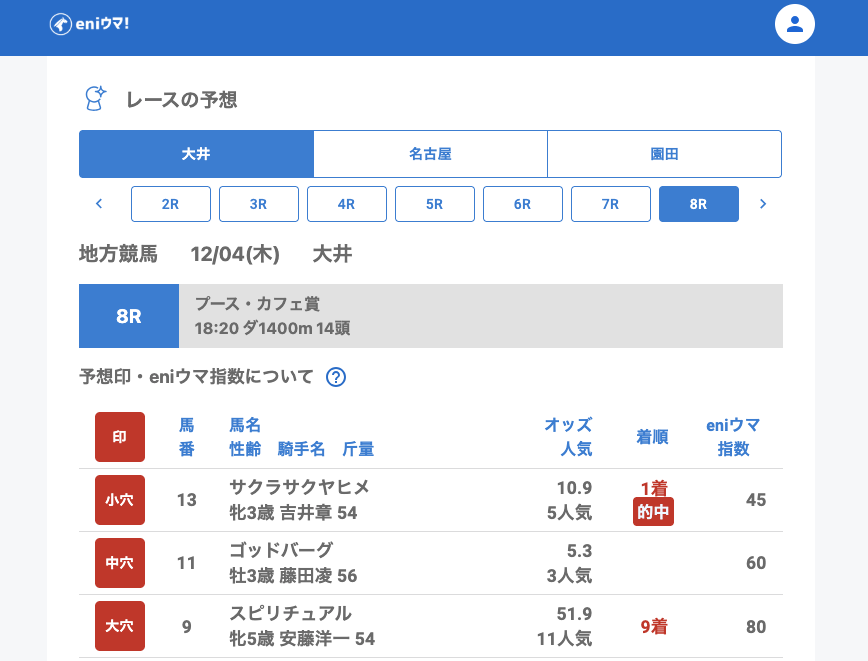
Task: Show previous races with left chevron
Action: tap(99, 204)
